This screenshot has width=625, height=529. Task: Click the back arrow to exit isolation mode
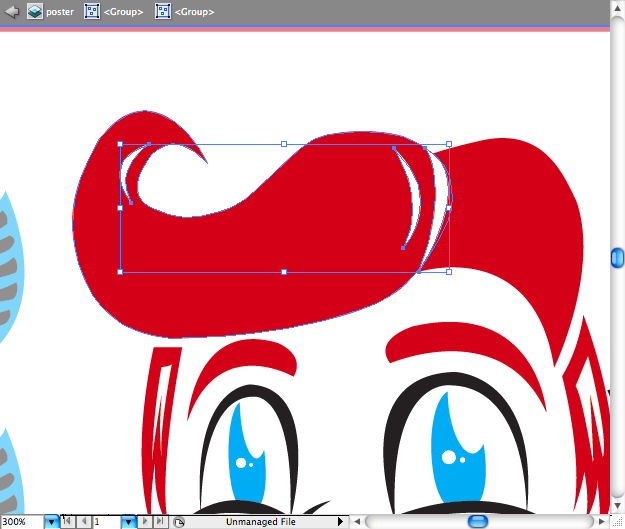coord(12,11)
